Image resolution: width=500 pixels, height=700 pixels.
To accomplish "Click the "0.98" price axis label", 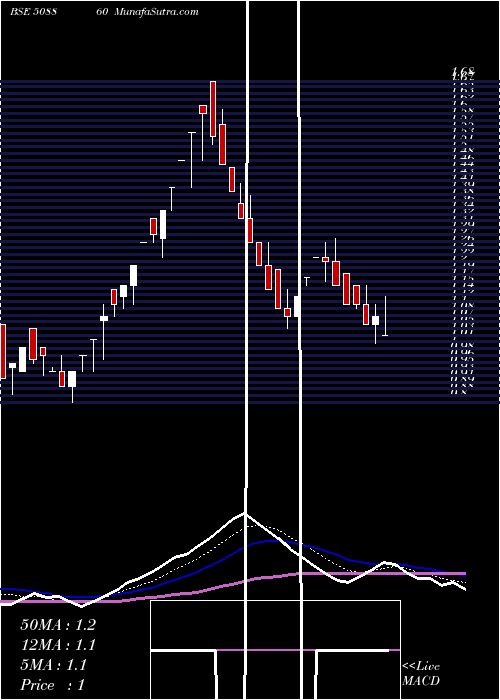I will (x=463, y=345).
